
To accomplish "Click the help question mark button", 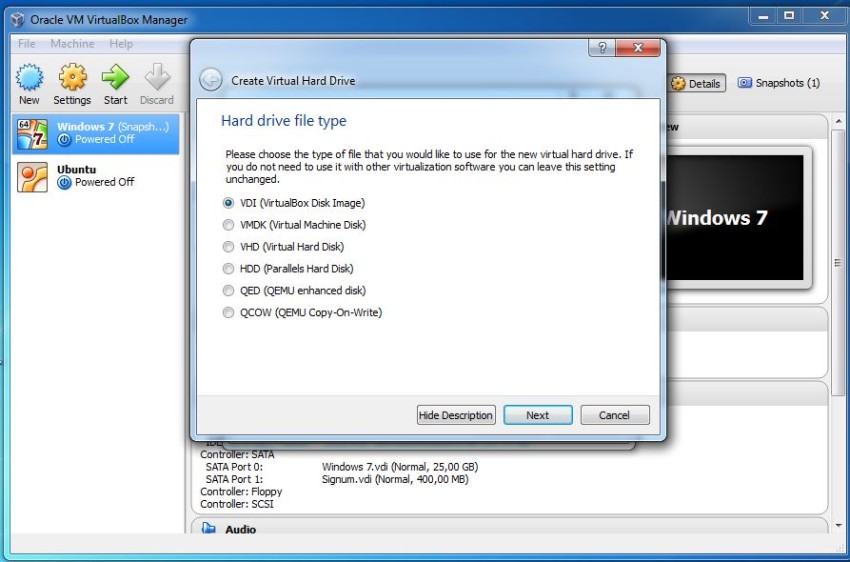I will point(602,48).
